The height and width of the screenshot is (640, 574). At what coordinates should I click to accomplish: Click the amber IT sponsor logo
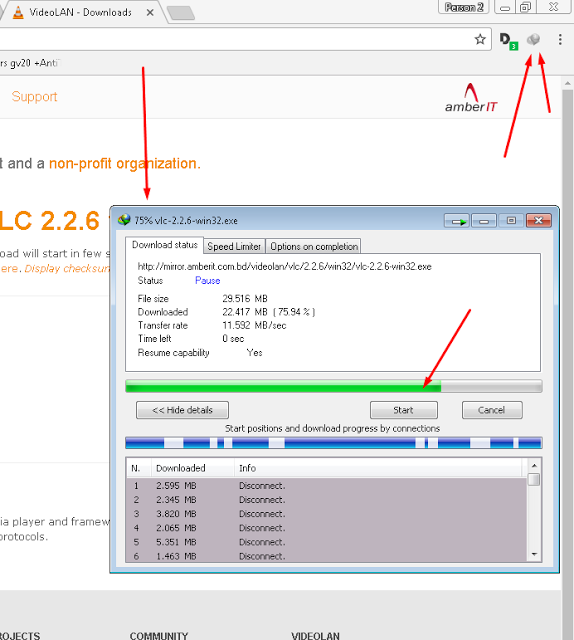[471, 98]
